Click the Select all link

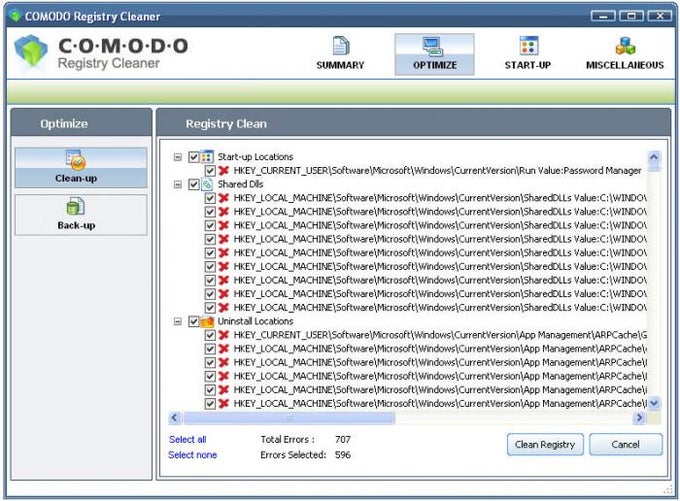click(x=187, y=439)
